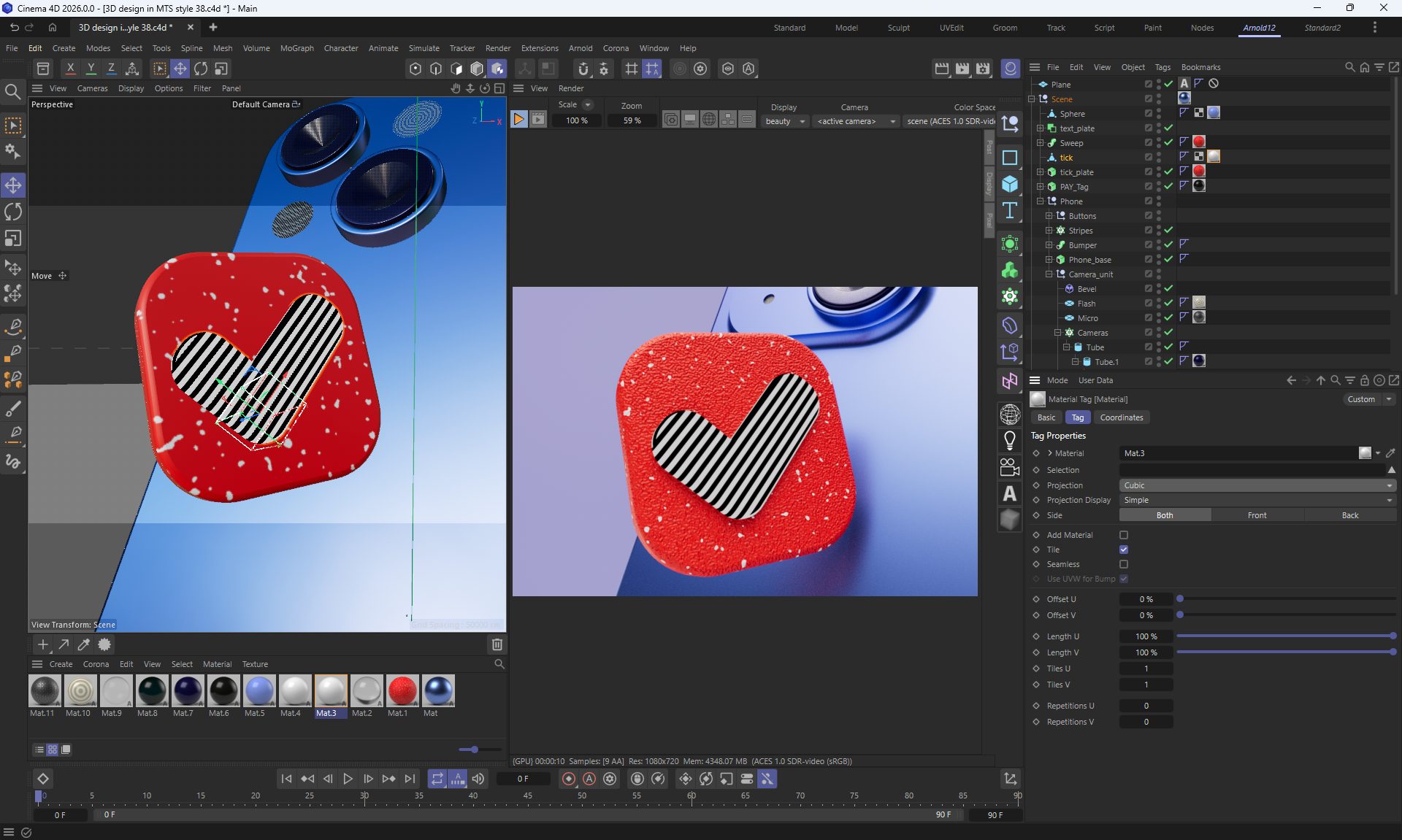Open the MoGraph menu

[x=296, y=48]
